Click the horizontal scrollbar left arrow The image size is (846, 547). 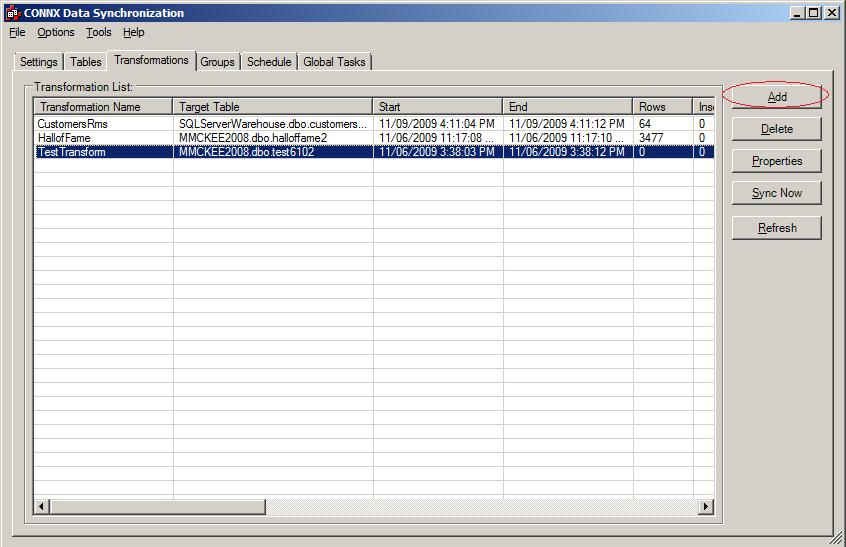click(42, 507)
